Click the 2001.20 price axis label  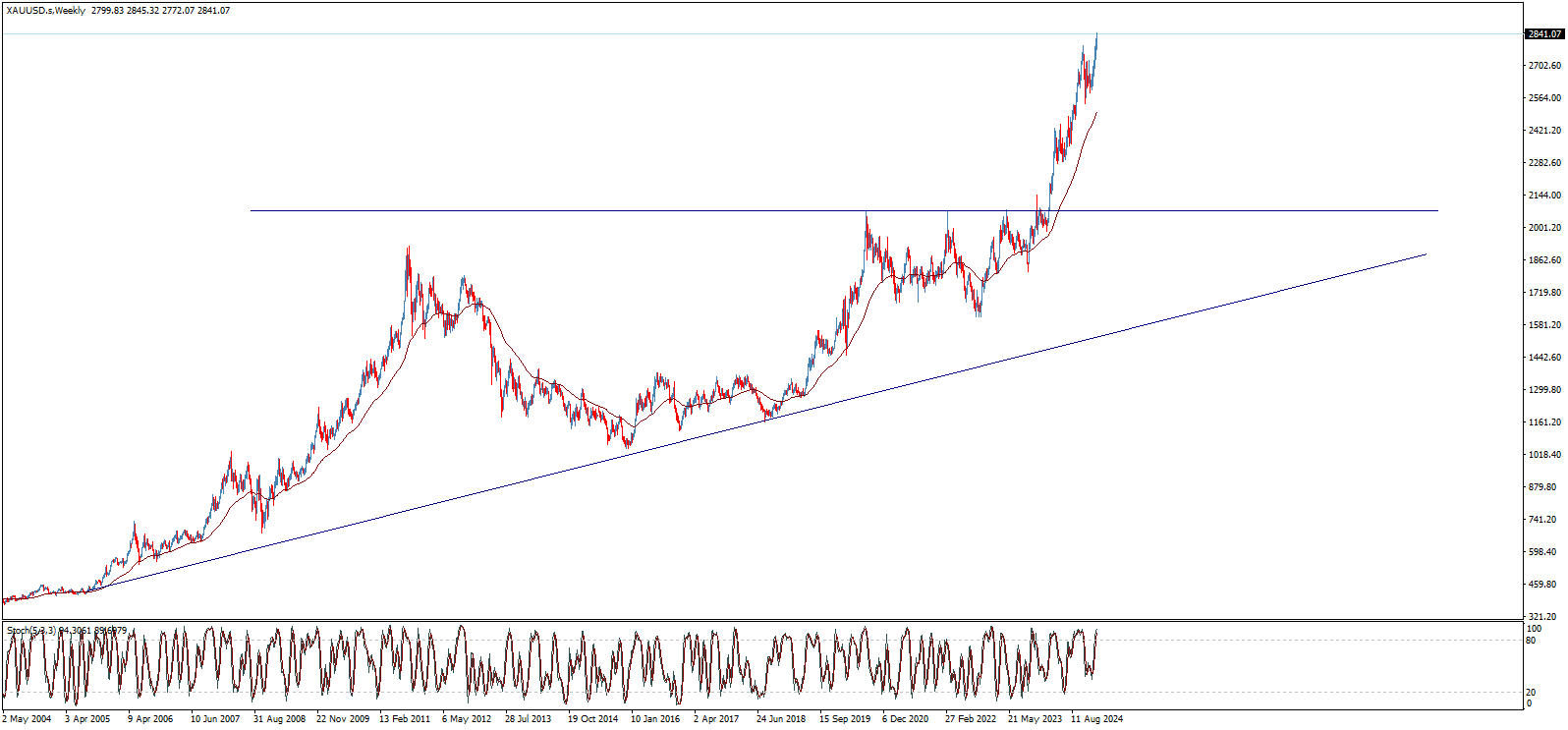click(1544, 228)
